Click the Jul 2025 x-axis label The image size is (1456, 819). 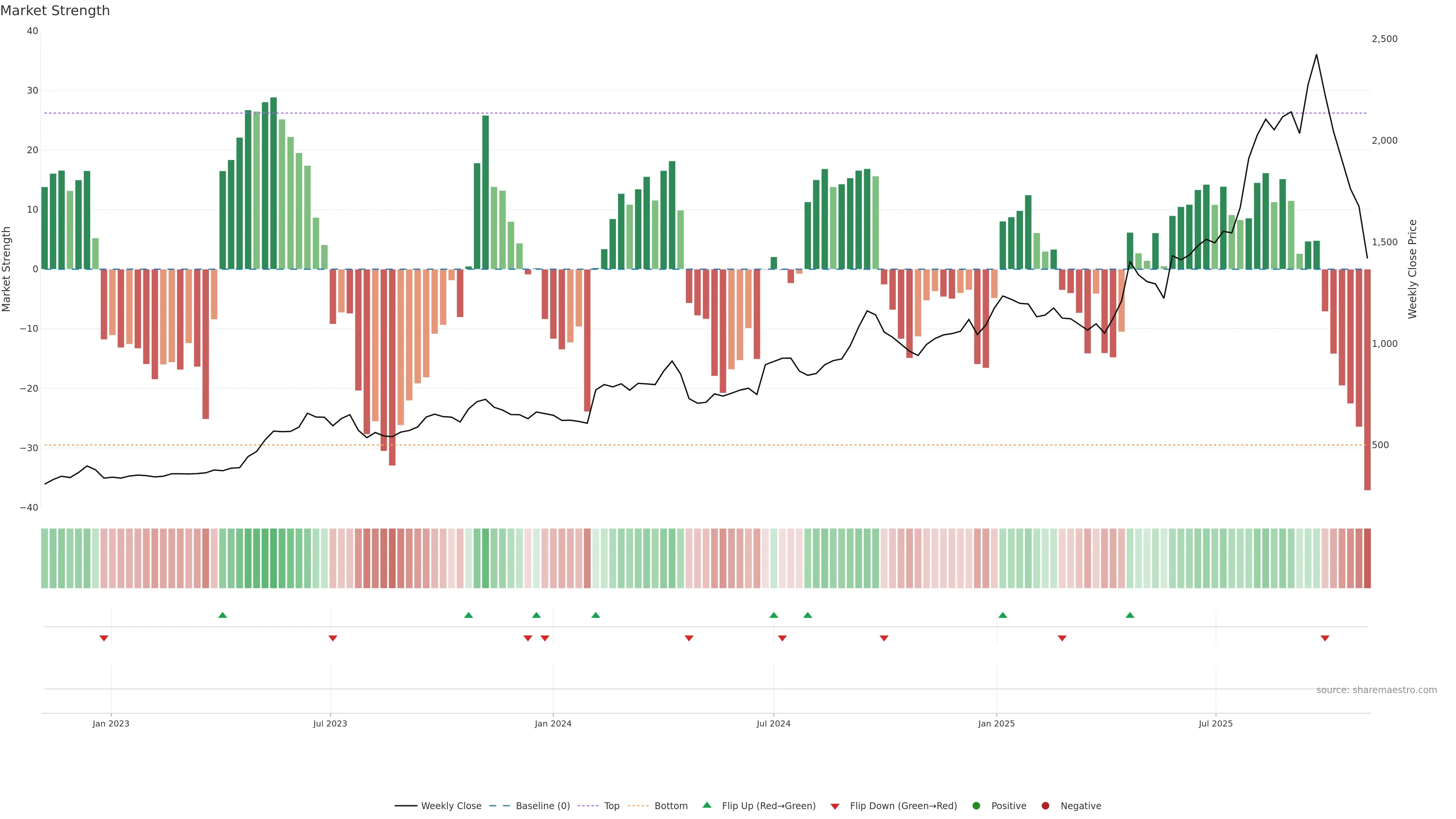[1215, 723]
